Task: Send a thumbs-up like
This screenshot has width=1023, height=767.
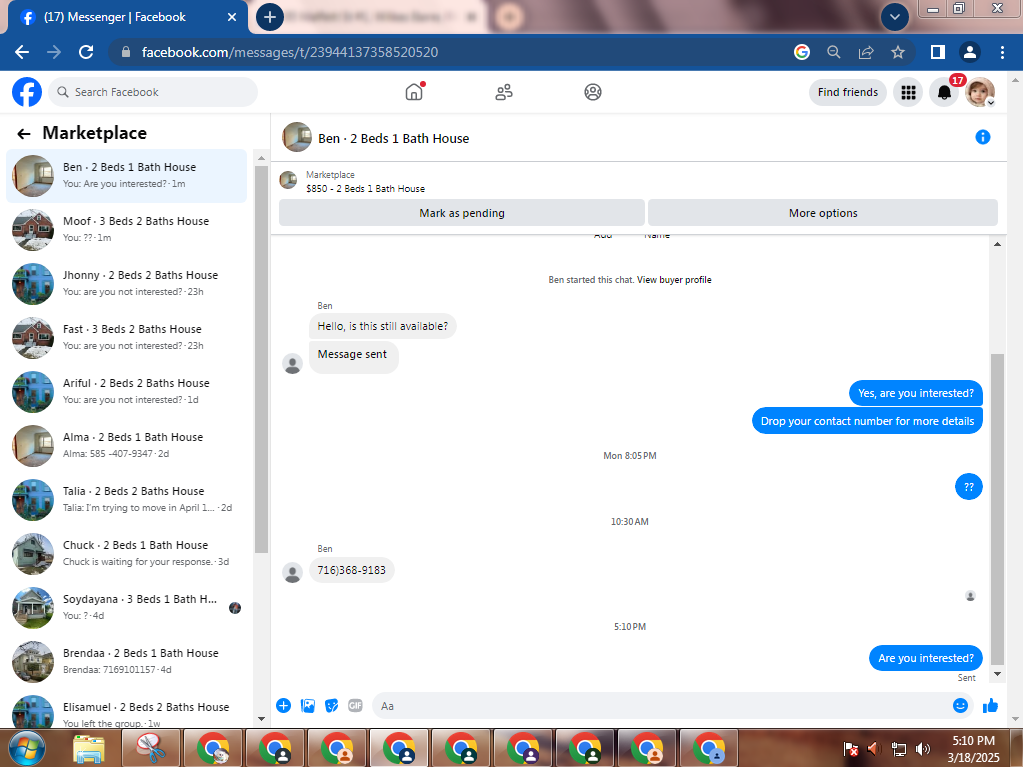Action: 990,705
